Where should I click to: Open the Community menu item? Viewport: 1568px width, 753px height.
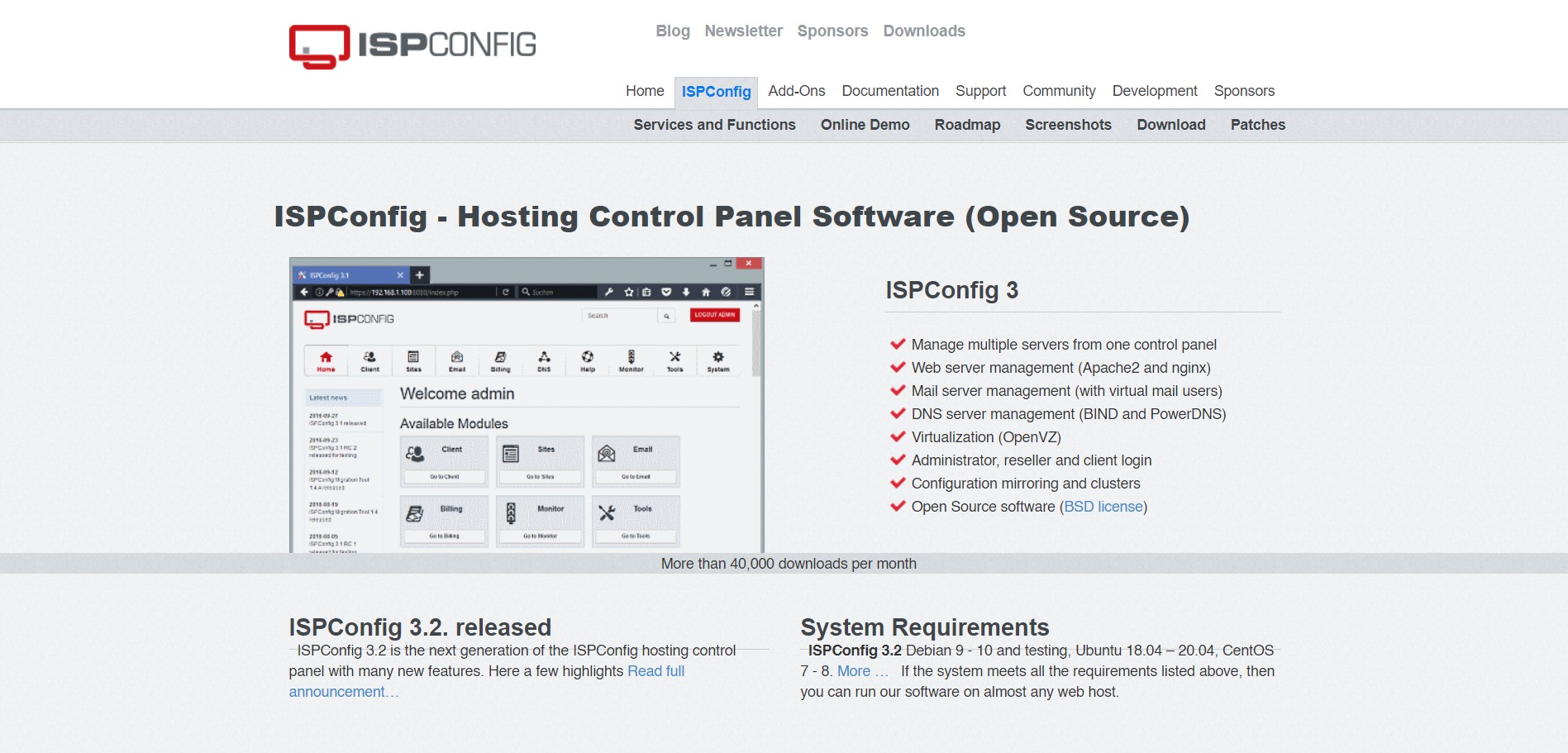(x=1059, y=91)
